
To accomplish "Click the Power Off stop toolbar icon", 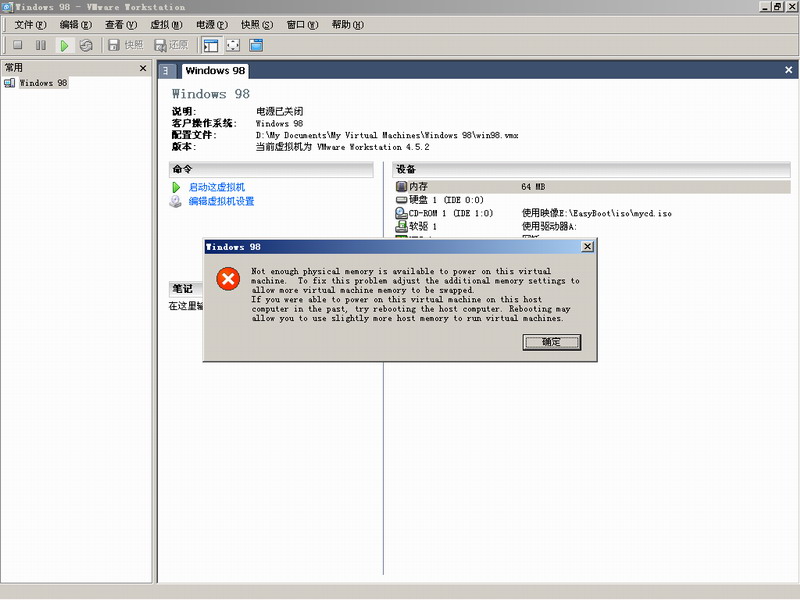I will 18,45.
